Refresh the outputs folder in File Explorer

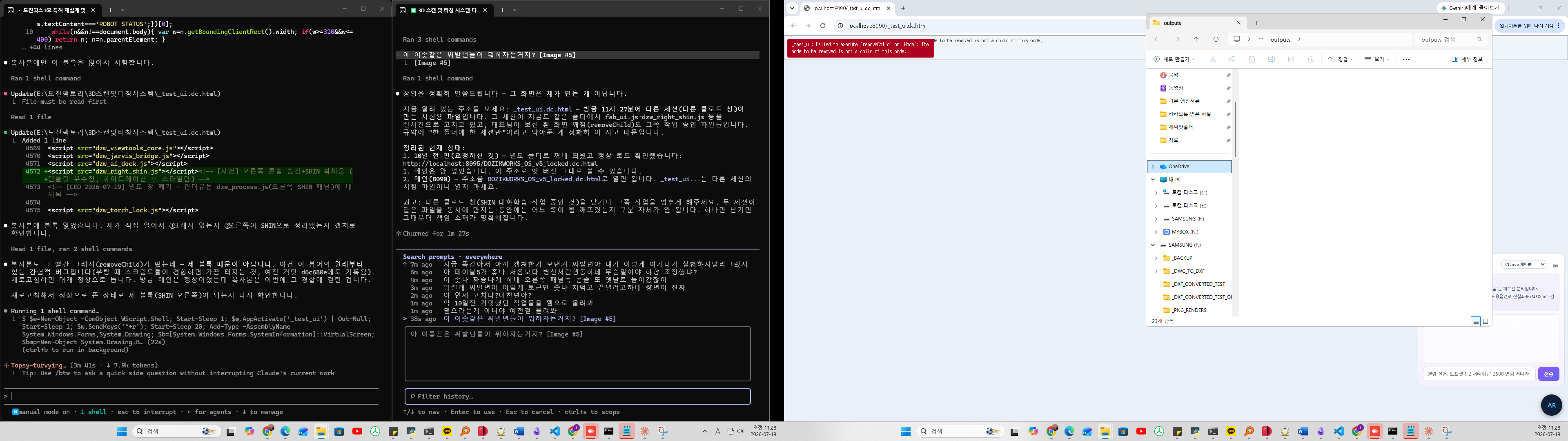point(1216,40)
